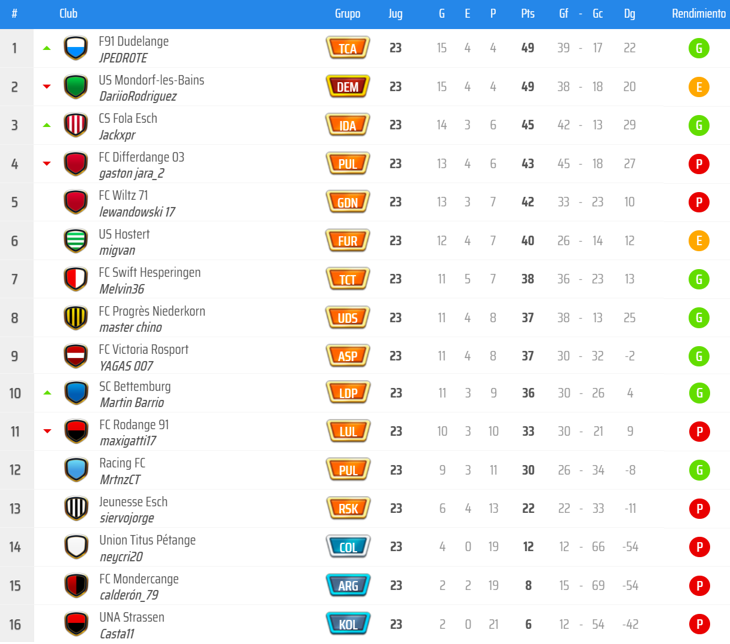Sort table by Pts column header
This screenshot has width=730, height=644.
[x=527, y=14]
